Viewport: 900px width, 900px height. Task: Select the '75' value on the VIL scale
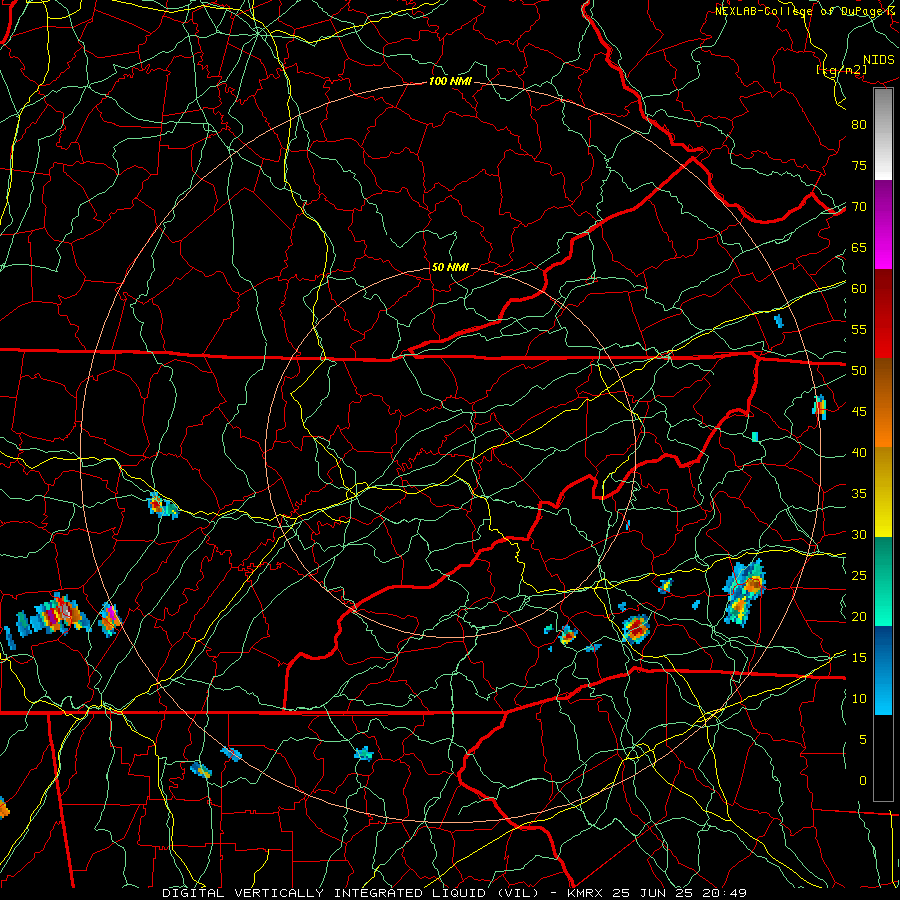[859, 165]
